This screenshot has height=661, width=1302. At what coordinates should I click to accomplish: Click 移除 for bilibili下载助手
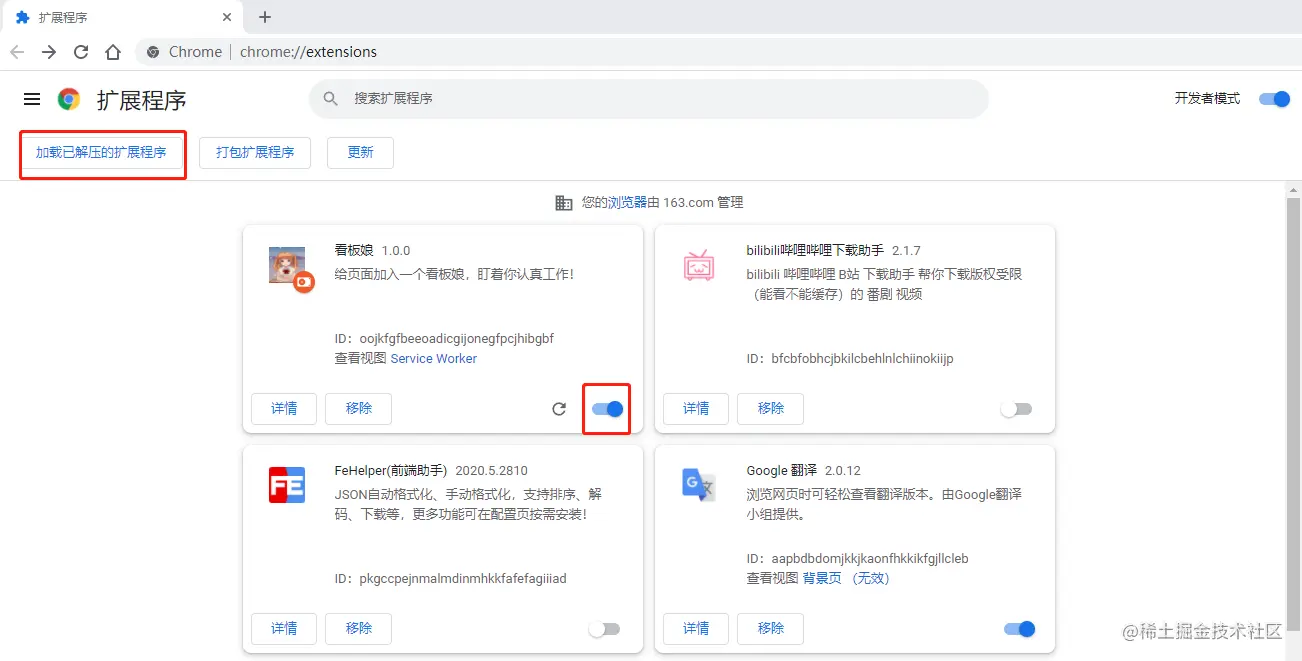(x=771, y=409)
